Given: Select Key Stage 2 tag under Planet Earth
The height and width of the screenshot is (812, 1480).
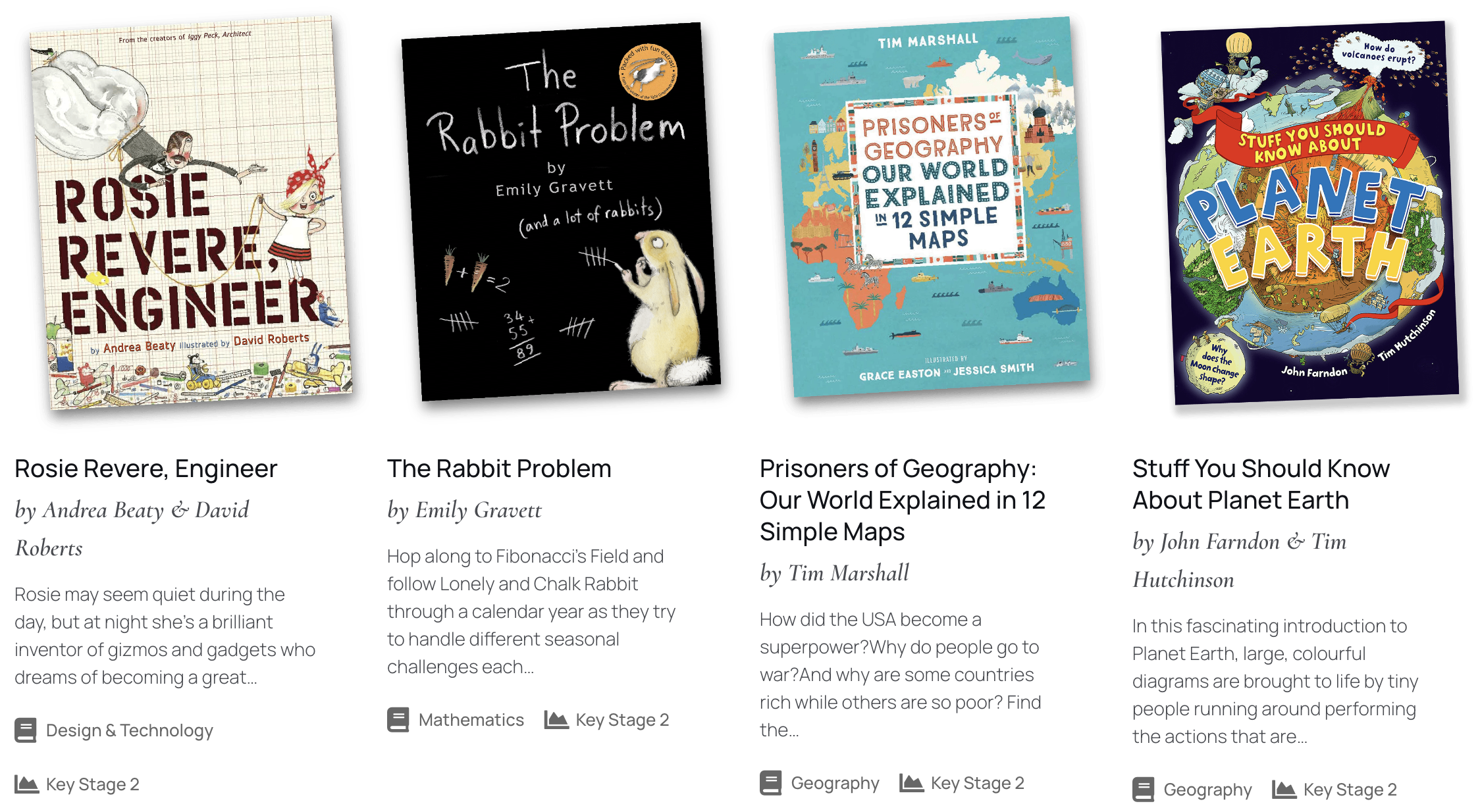Looking at the screenshot, I should click(x=1350, y=790).
